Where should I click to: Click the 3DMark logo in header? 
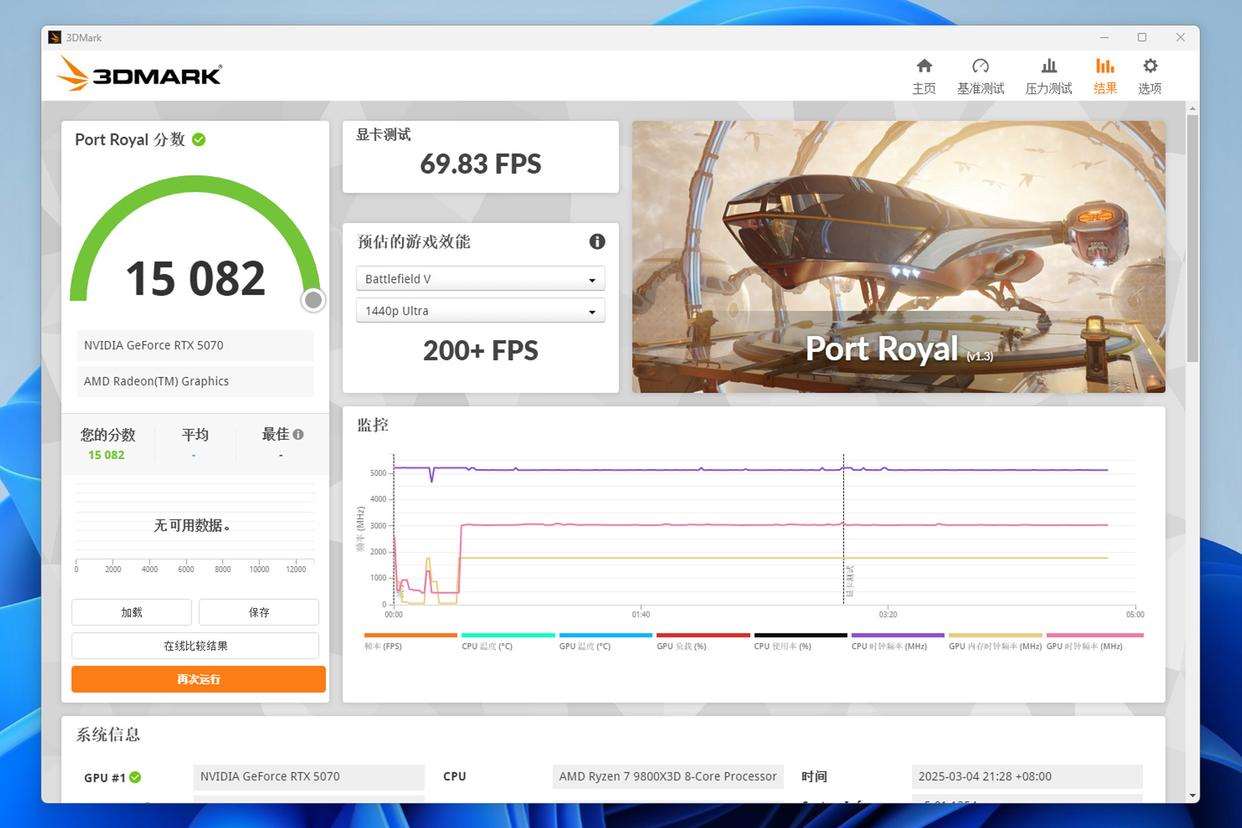click(139, 75)
